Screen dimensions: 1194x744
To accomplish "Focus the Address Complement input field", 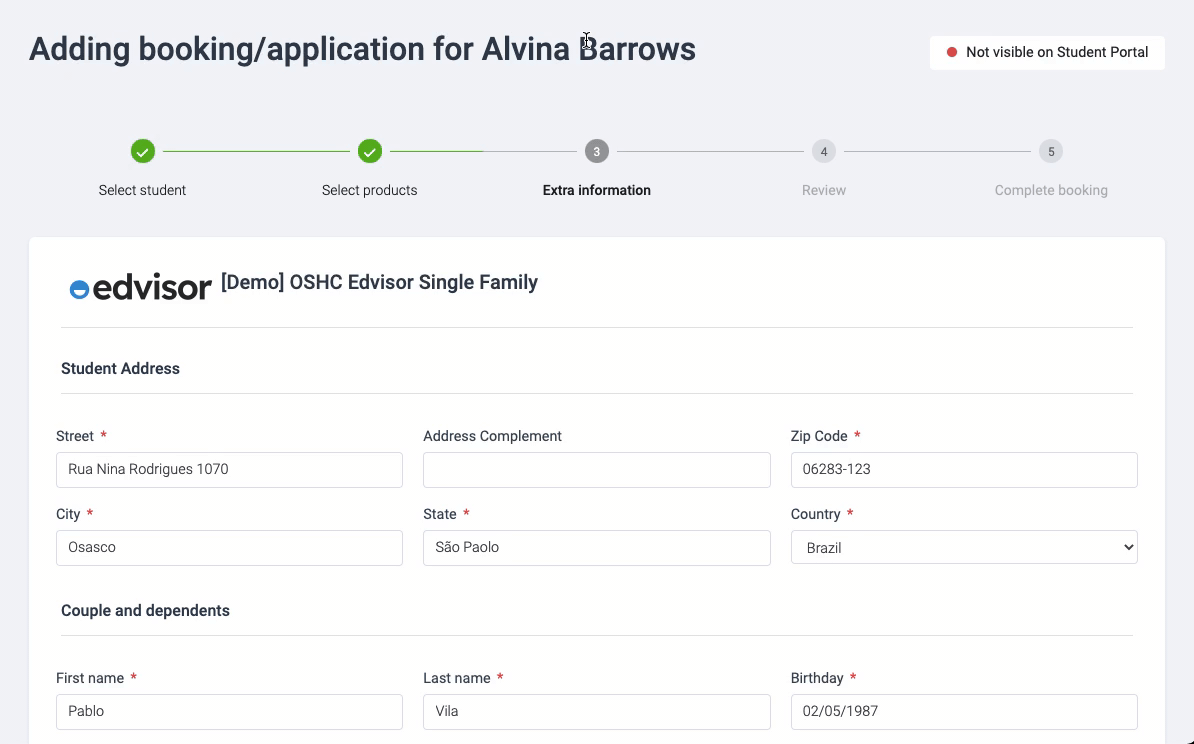I will click(596, 470).
